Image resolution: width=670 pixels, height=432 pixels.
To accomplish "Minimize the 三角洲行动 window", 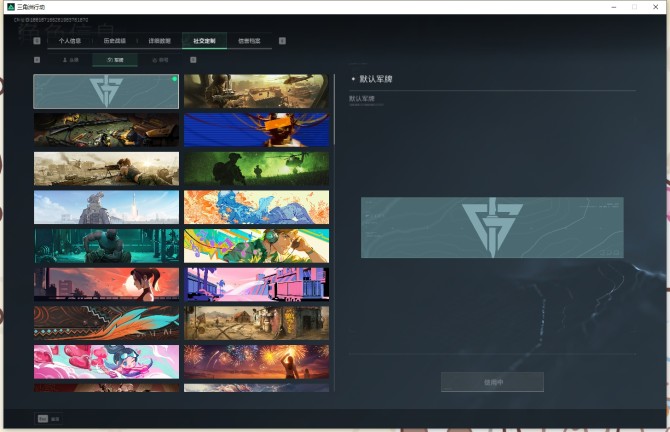I will [x=614, y=7].
